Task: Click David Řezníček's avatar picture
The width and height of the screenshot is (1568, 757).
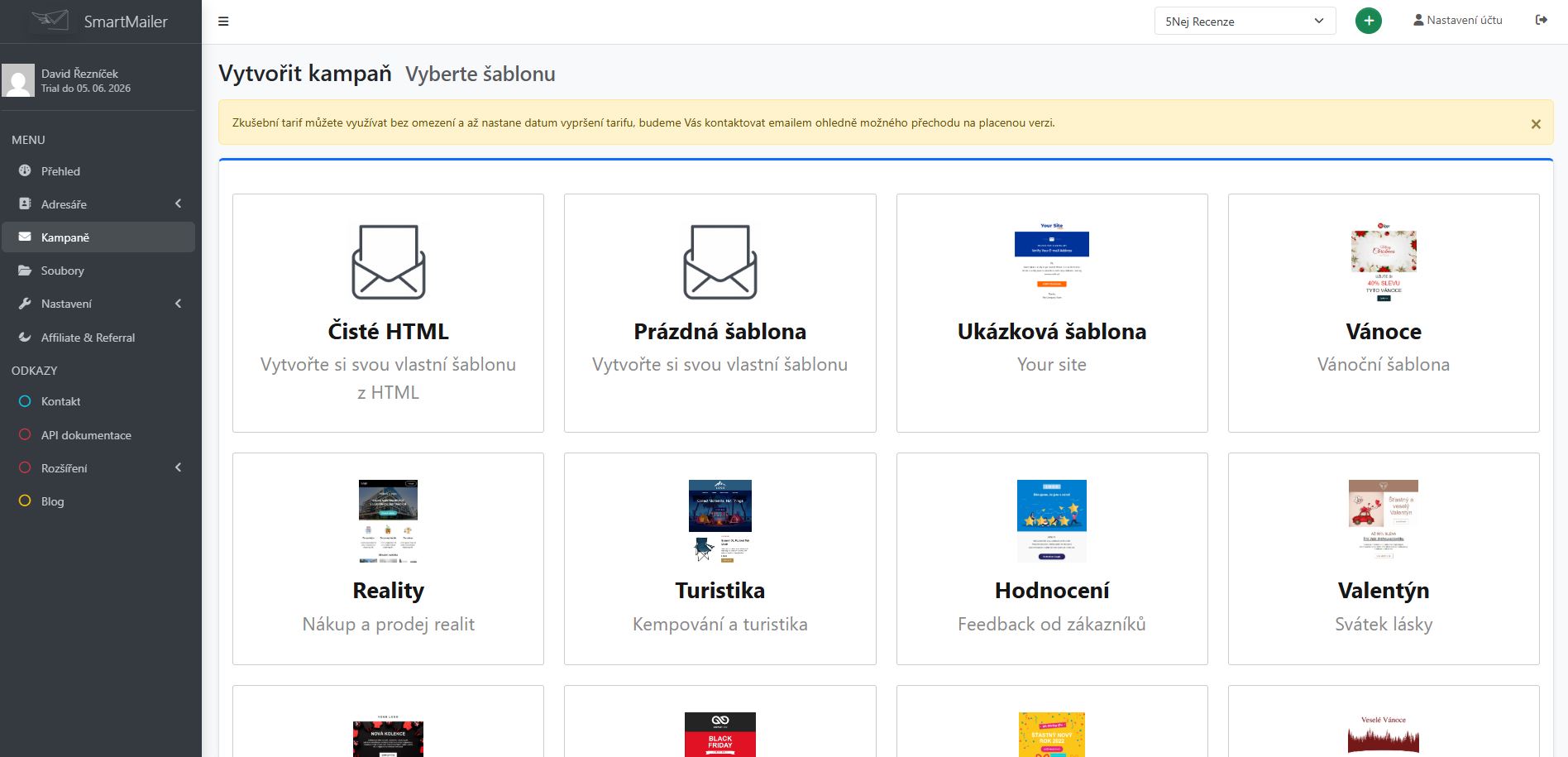Action: 18,80
